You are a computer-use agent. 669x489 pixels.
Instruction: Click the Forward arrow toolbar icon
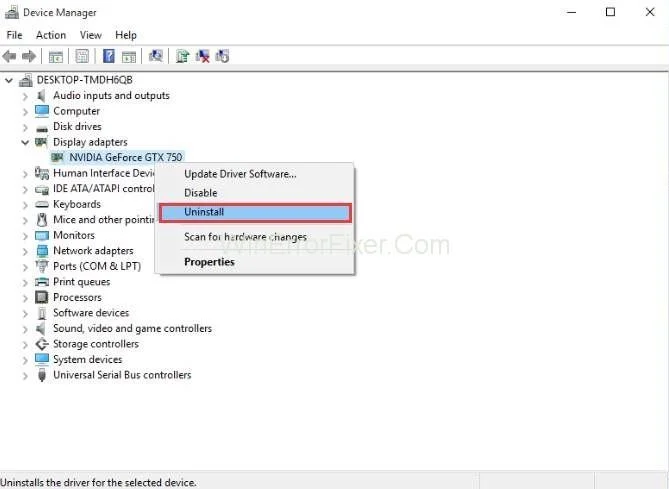coord(29,56)
